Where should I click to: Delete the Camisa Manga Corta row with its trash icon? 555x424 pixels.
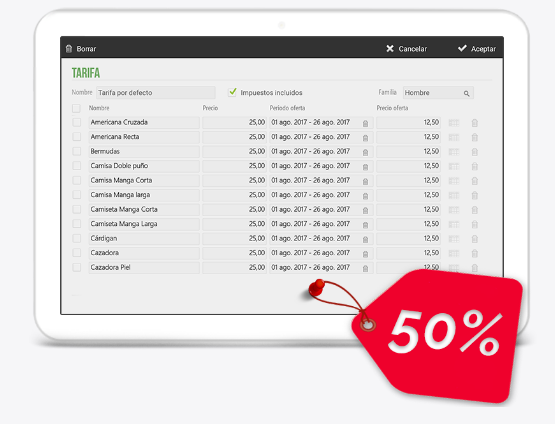475,181
